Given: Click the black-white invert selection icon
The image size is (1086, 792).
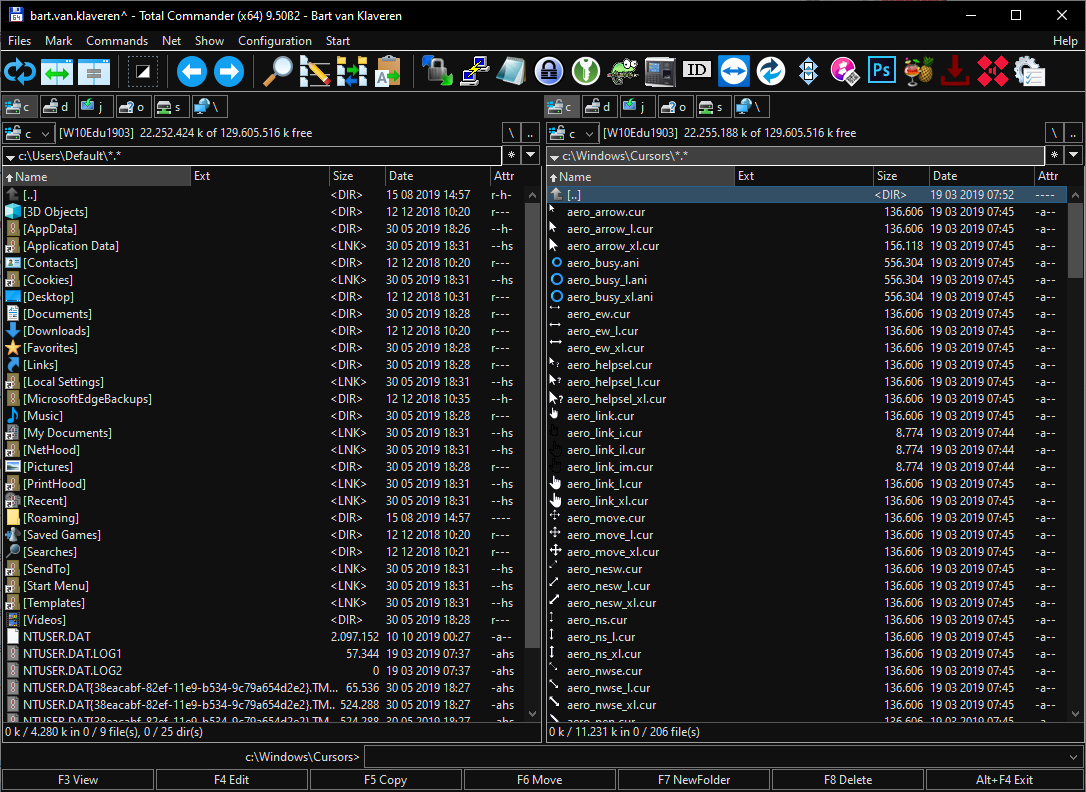Looking at the screenshot, I should coord(143,71).
